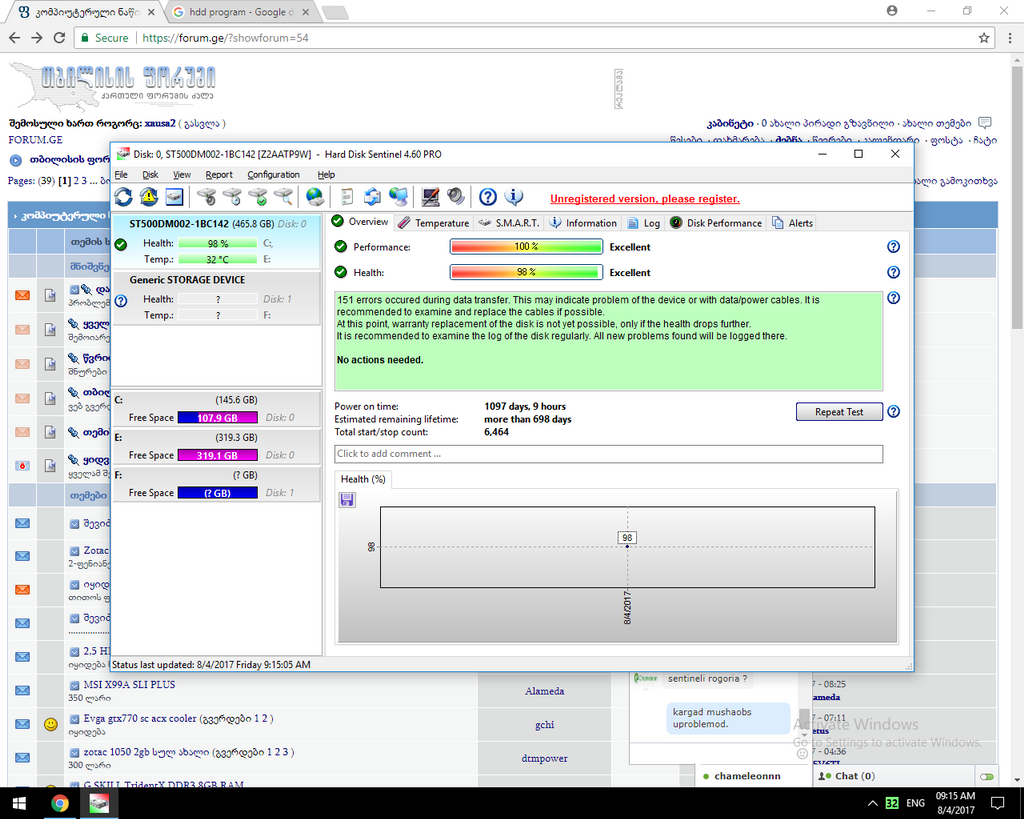Viewport: 1024px width, 819px height.
Task: Click the F: free space bar ? GB
Action: coord(217,493)
